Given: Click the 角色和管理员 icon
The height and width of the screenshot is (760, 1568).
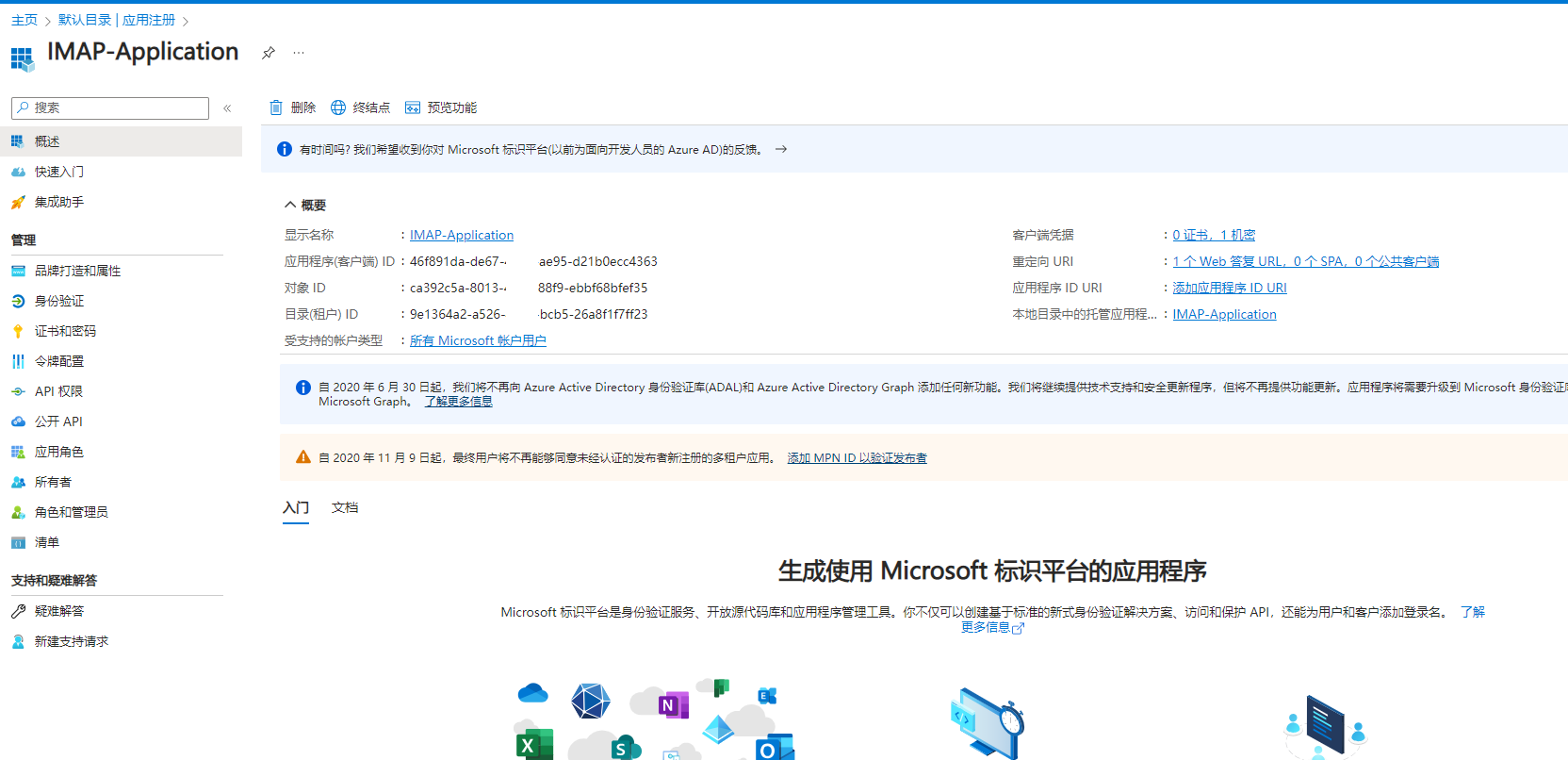Looking at the screenshot, I should pos(18,512).
